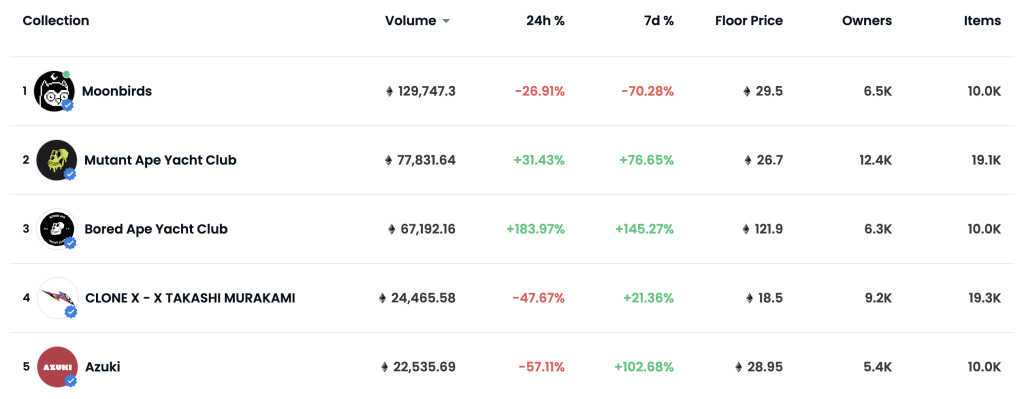
Task: Click the Collection column header
Action: click(x=56, y=21)
